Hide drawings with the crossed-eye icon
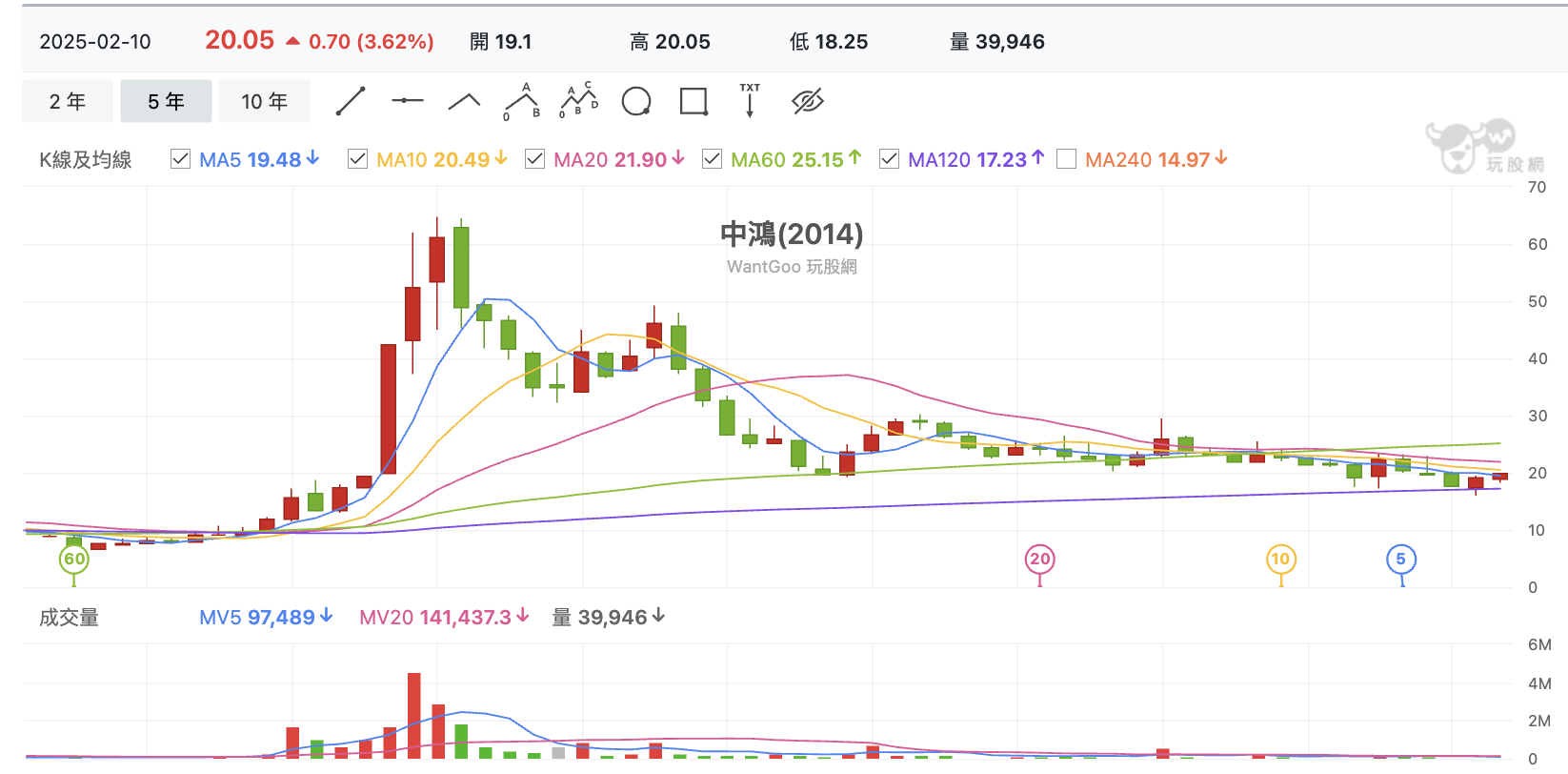 808,101
